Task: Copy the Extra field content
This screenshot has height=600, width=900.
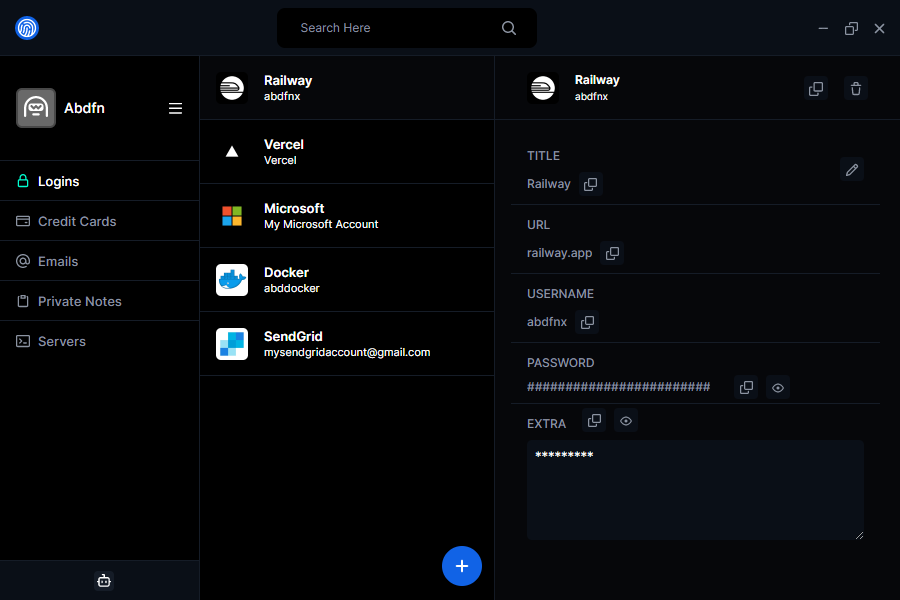Action: click(x=594, y=420)
